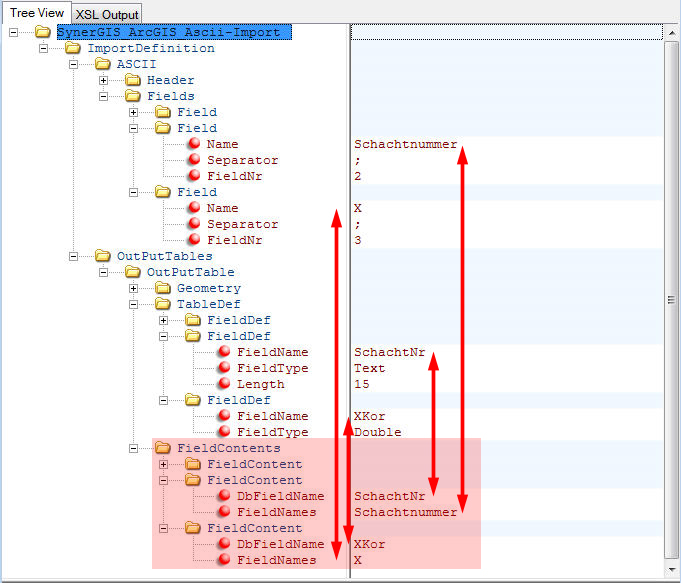This screenshot has width=681, height=583.
Task: Click the ASCII folder icon
Action: point(103,64)
